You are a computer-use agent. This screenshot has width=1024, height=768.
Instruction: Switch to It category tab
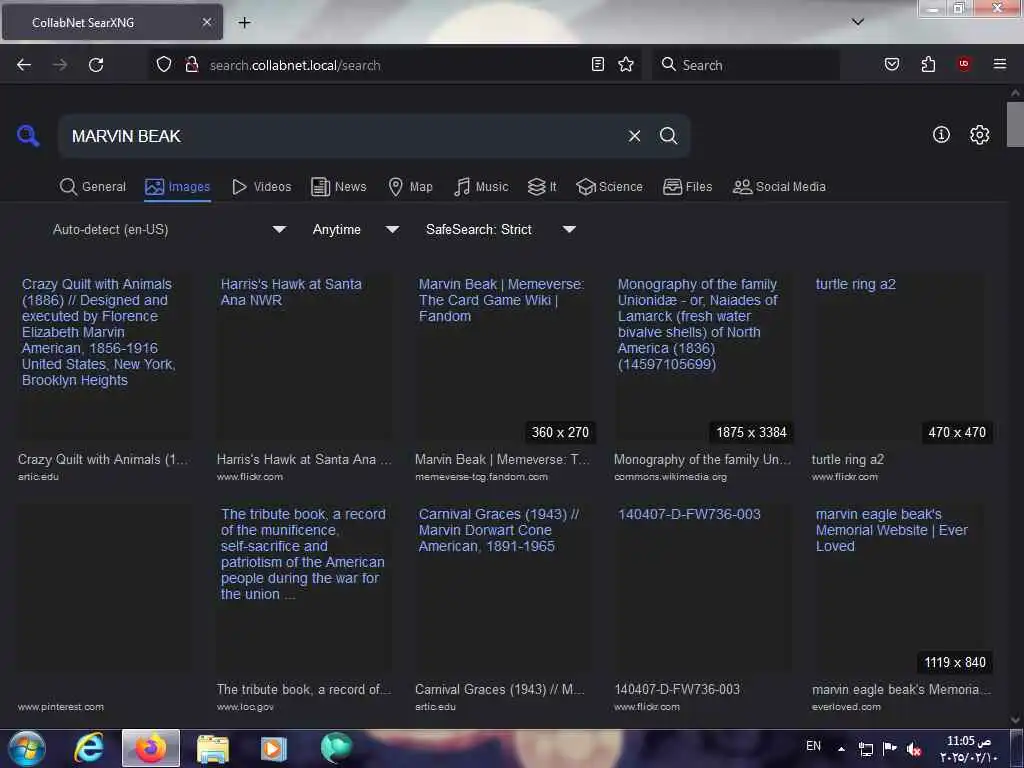pyautogui.click(x=542, y=187)
